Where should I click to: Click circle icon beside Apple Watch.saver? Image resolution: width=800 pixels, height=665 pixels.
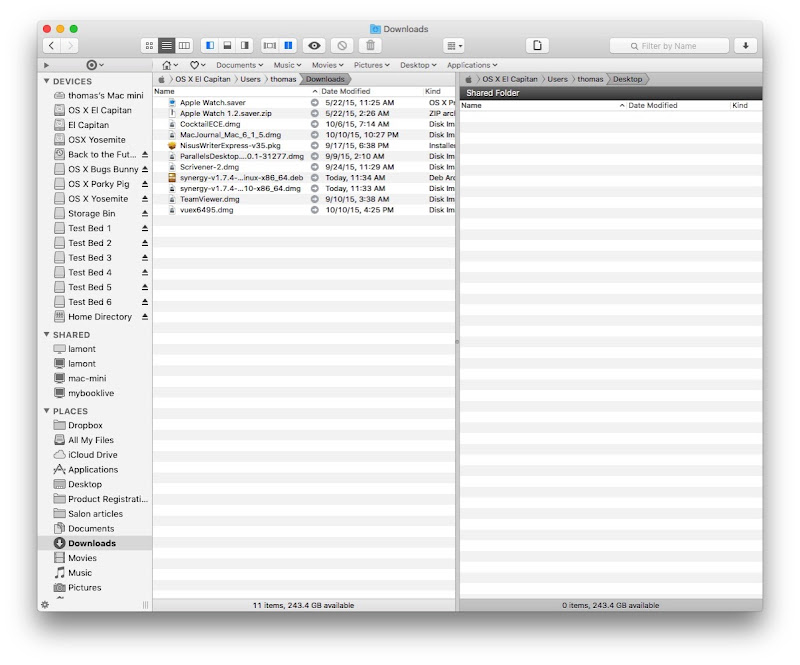315,103
